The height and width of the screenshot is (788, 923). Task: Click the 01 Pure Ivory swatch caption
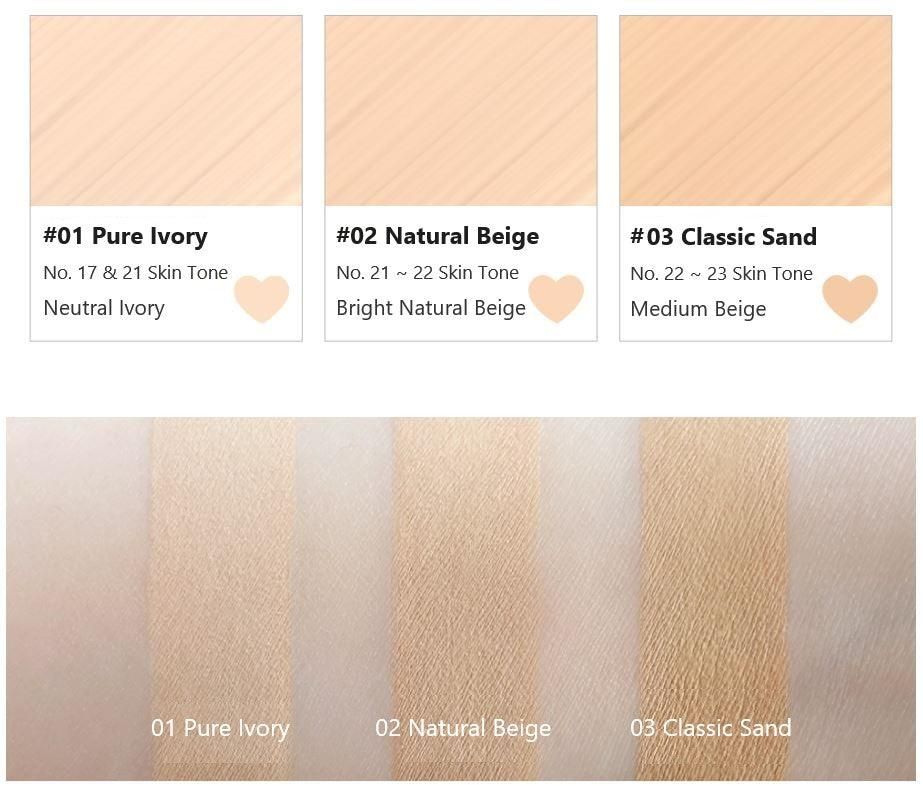tap(220, 729)
